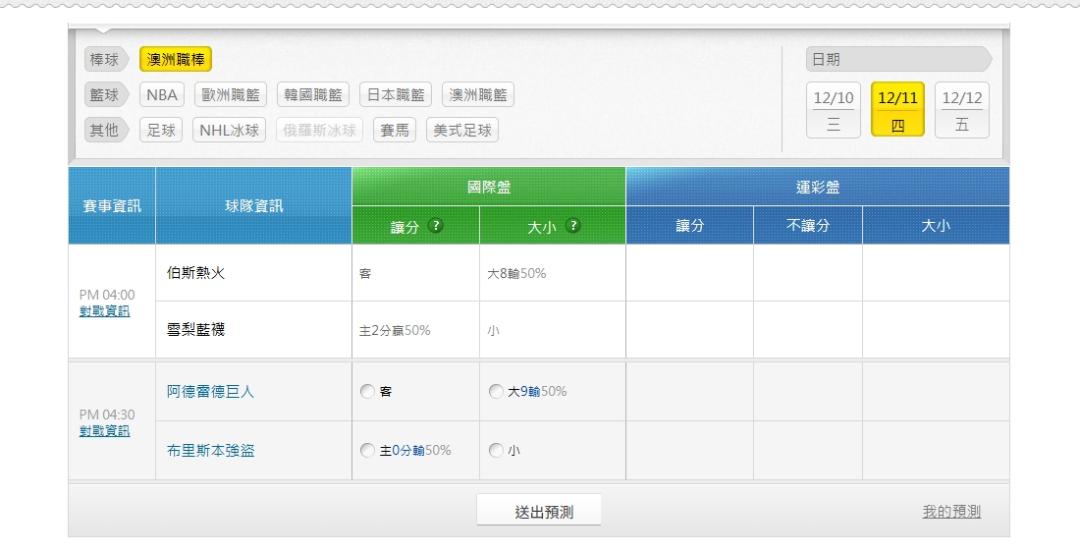Open the 歐洲職籃 category
The height and width of the screenshot is (553, 1080).
pos(231,95)
